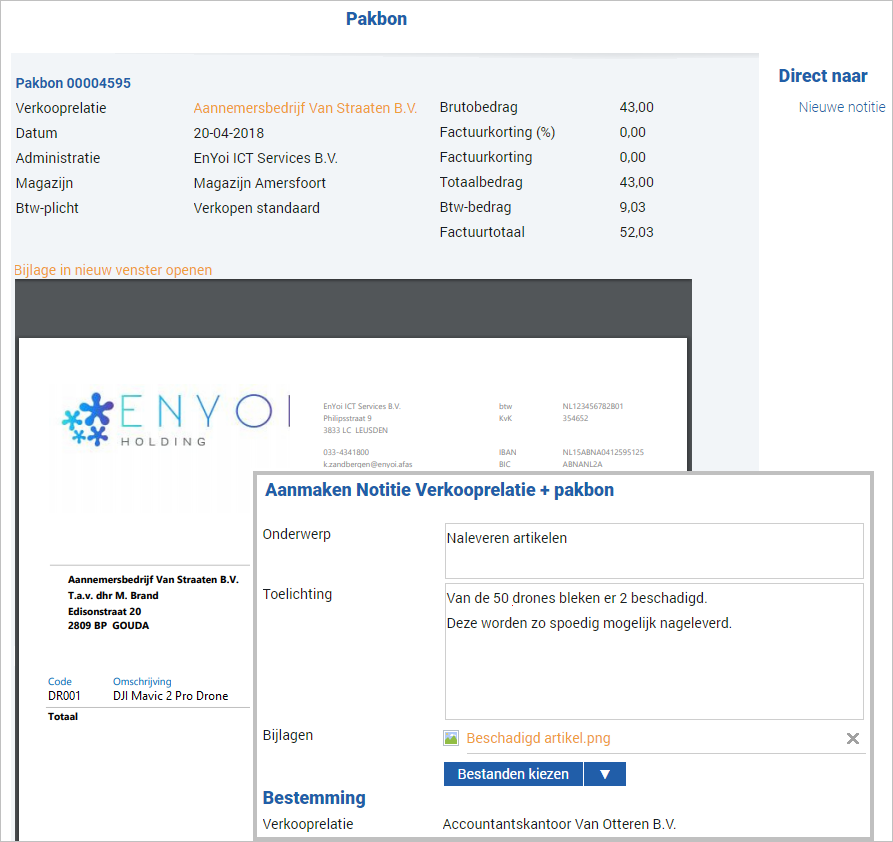Click the Pakbon 00004595 heading

click(73, 83)
